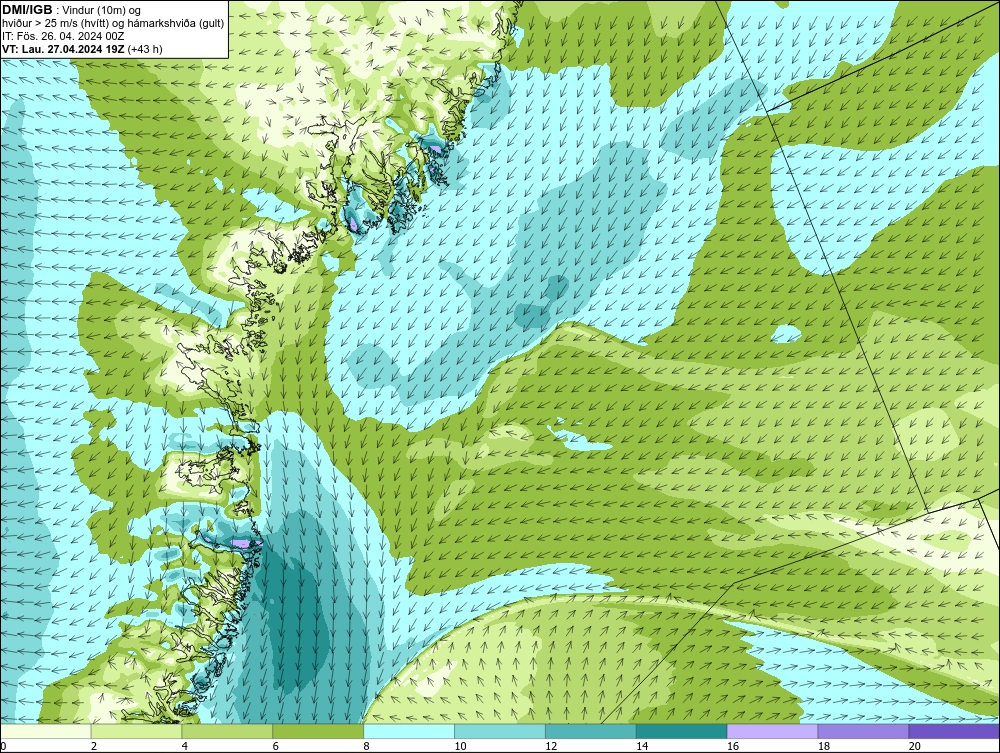
Task: Select the 18–20 m/s purple legend swatch
Action: (863, 731)
